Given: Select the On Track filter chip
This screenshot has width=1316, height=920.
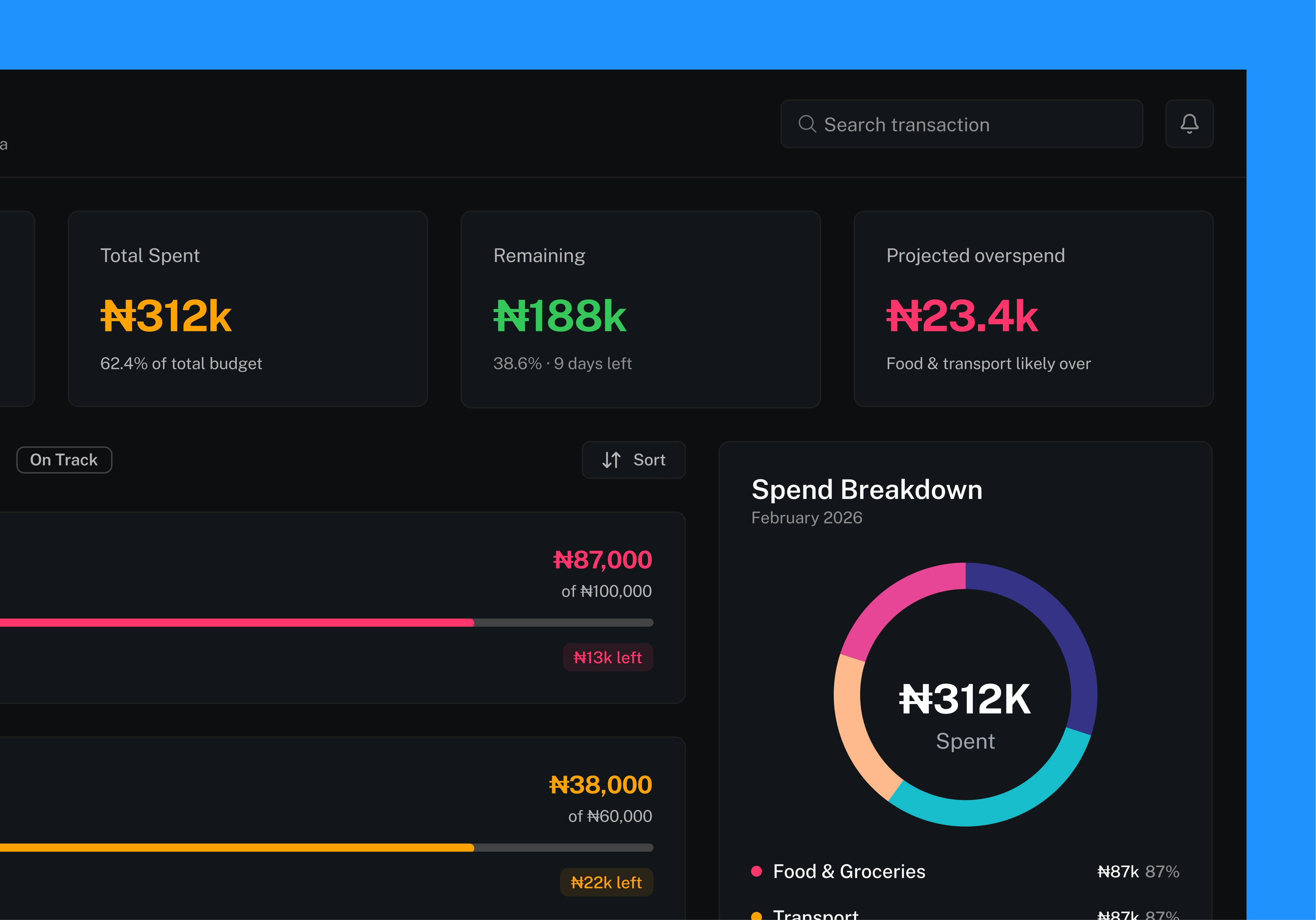Looking at the screenshot, I should (64, 460).
